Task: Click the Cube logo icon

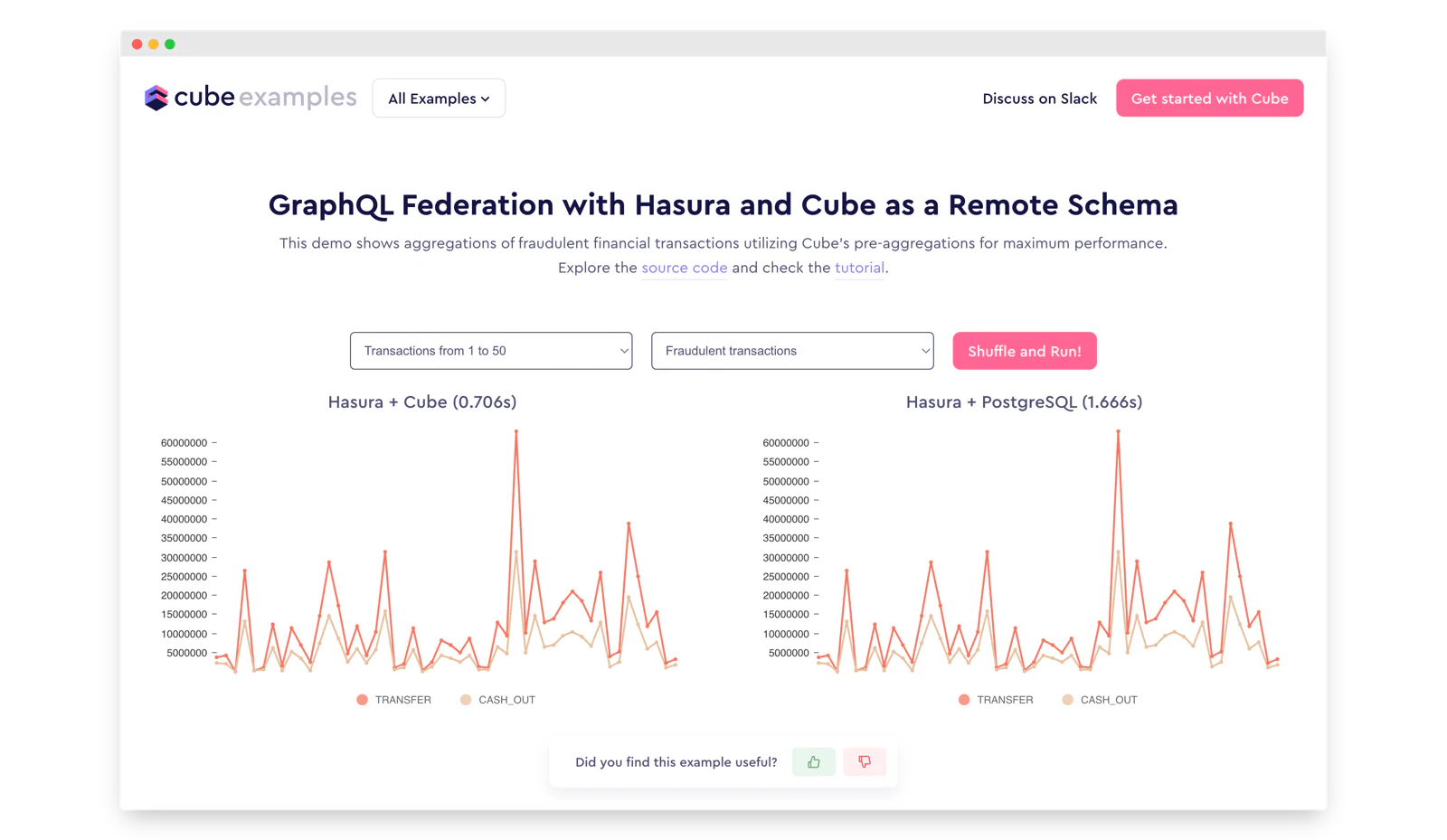Action: pyautogui.click(x=156, y=98)
